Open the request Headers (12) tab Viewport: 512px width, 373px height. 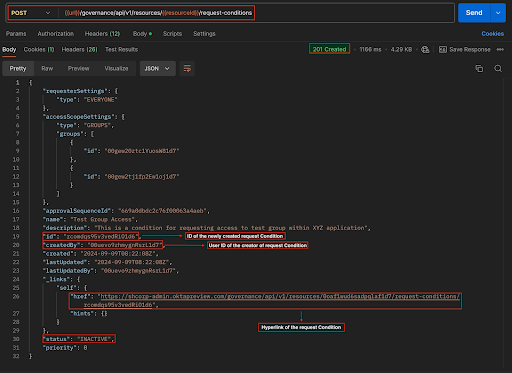102,34
